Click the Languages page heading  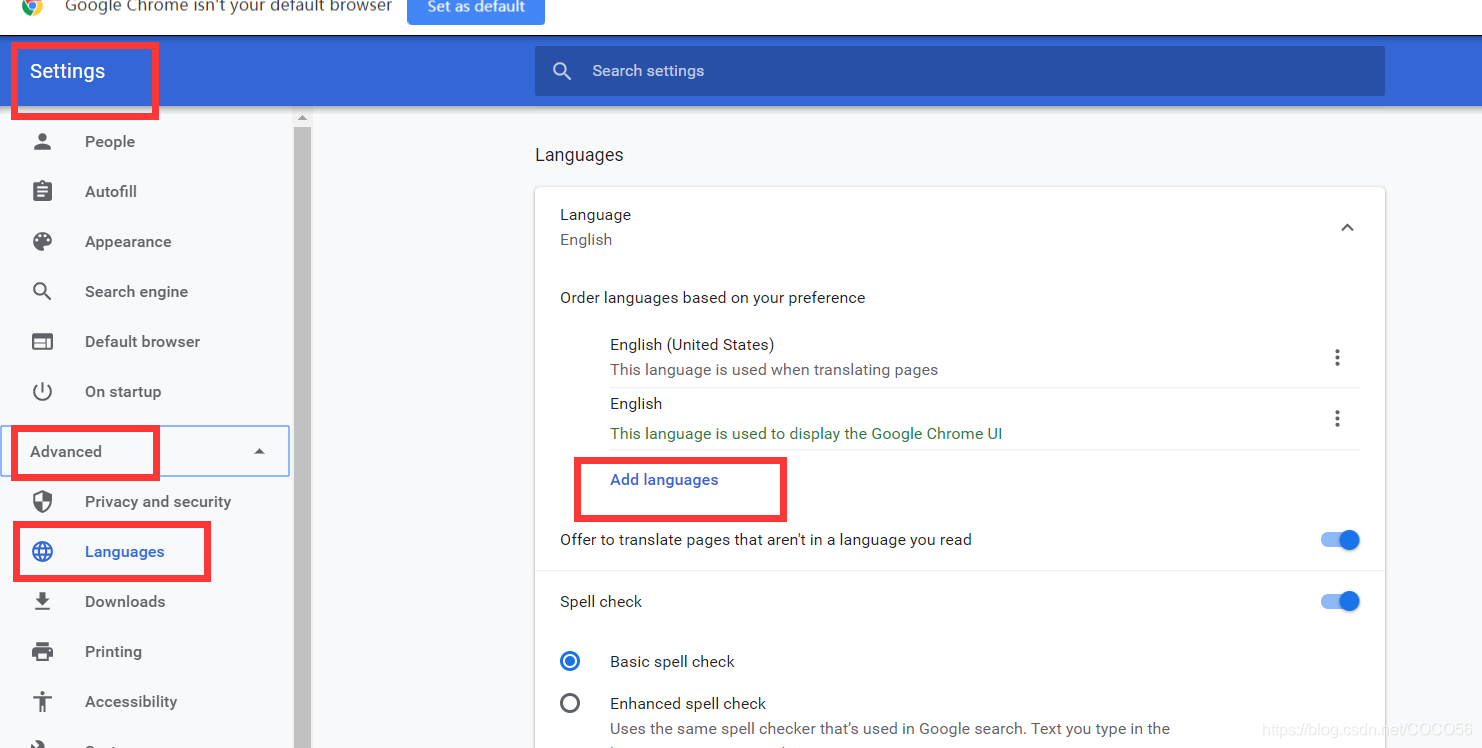(x=579, y=155)
